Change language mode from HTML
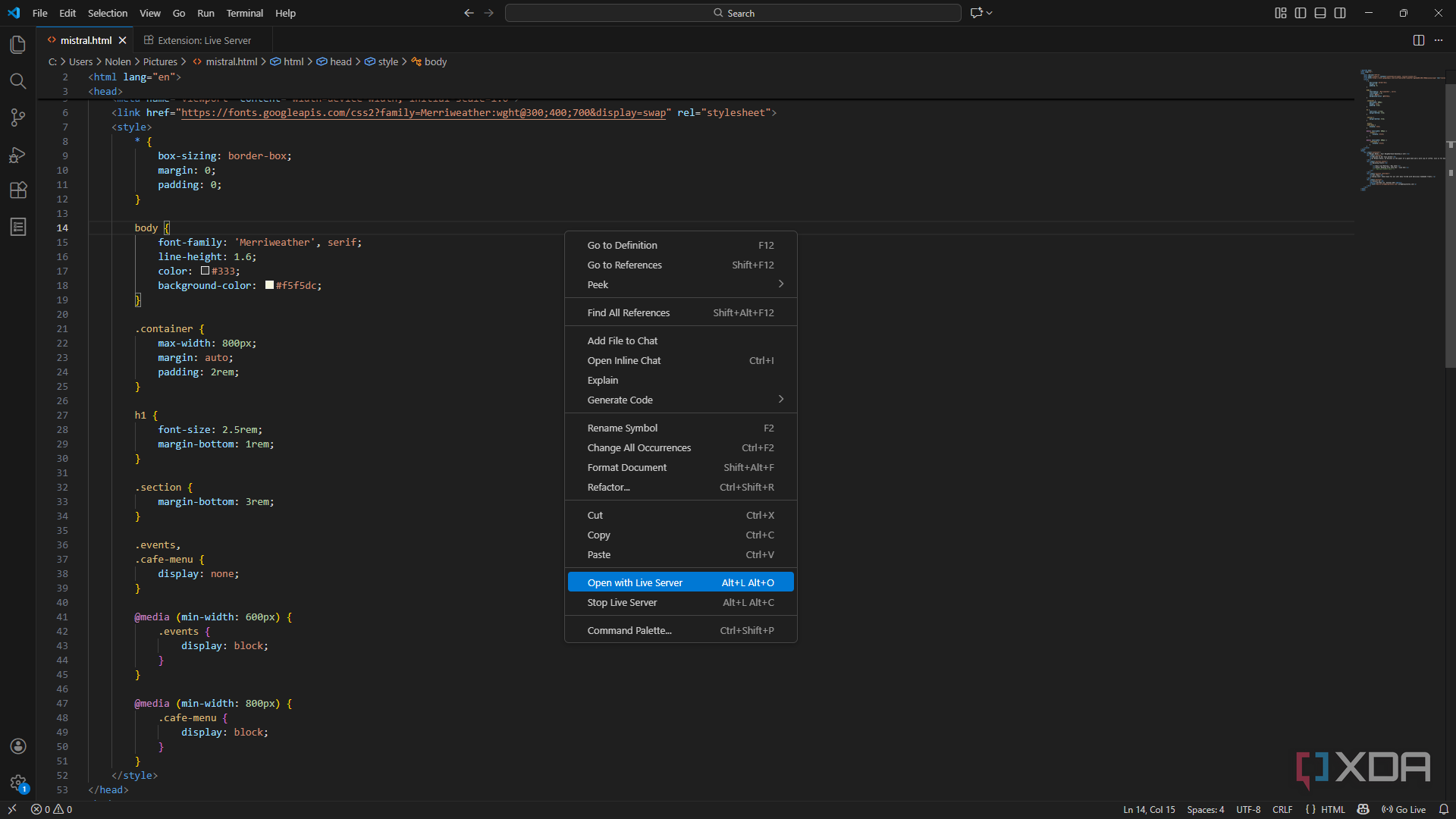 [1333, 809]
